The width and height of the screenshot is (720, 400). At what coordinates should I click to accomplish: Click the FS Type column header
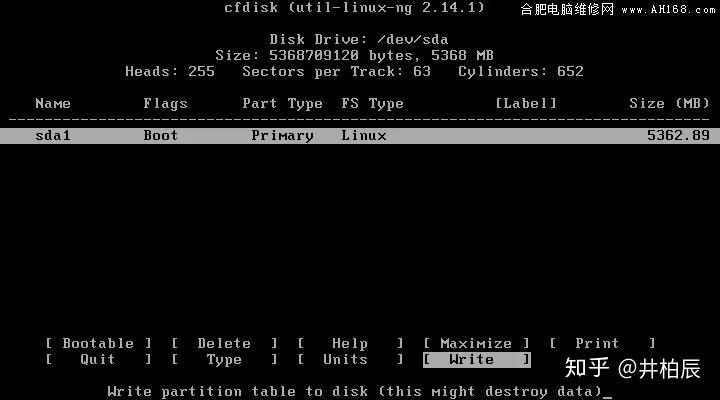coord(372,103)
